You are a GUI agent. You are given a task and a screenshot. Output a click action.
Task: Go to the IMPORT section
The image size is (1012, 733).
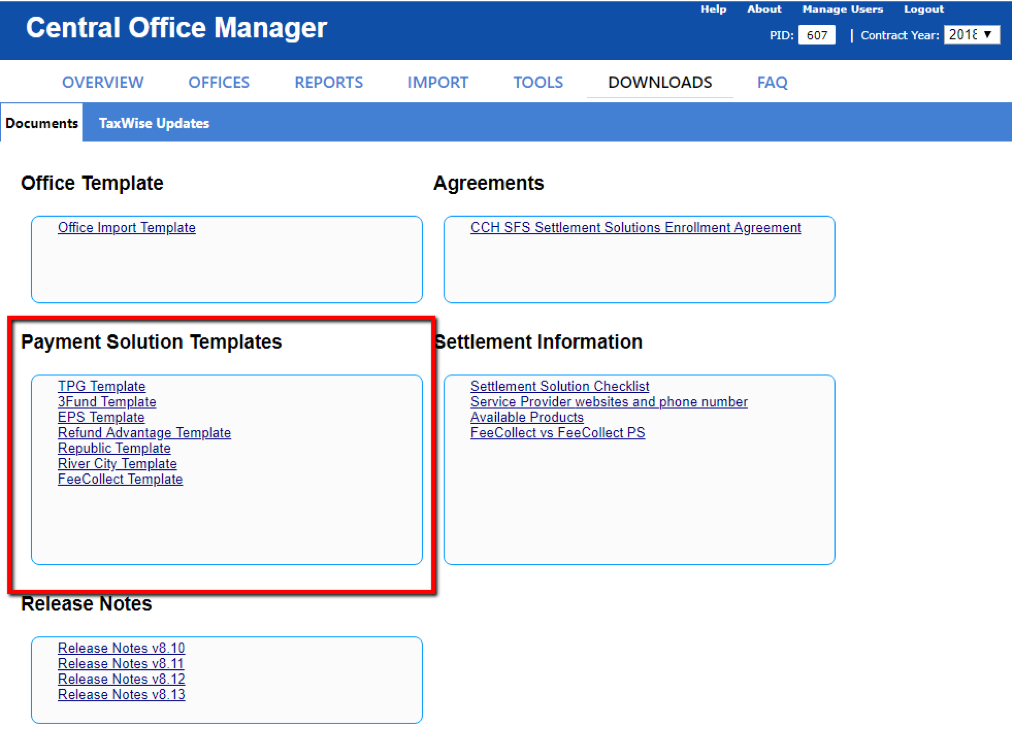pyautogui.click(x=437, y=83)
